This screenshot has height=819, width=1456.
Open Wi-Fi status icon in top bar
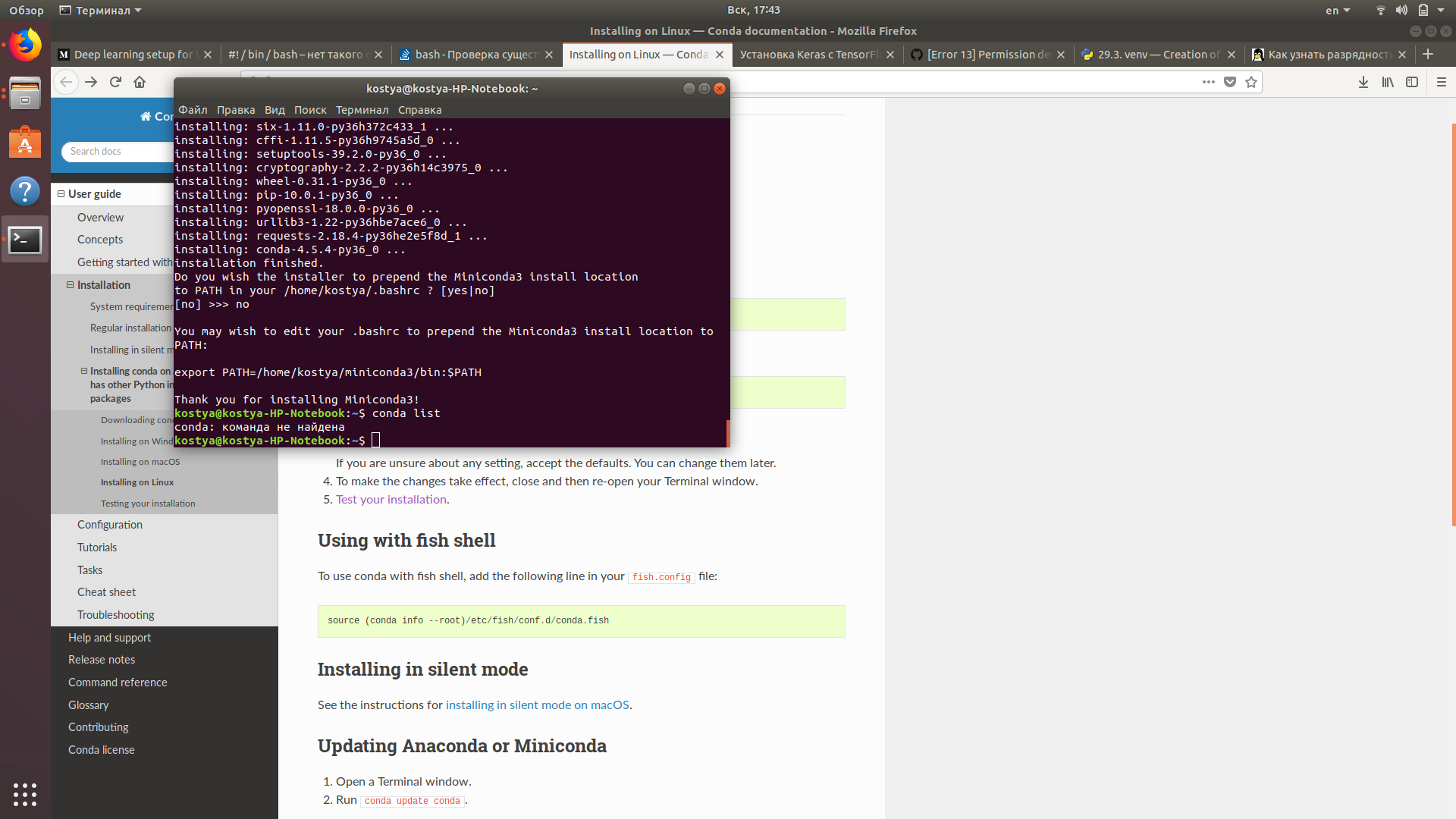tap(1381, 10)
